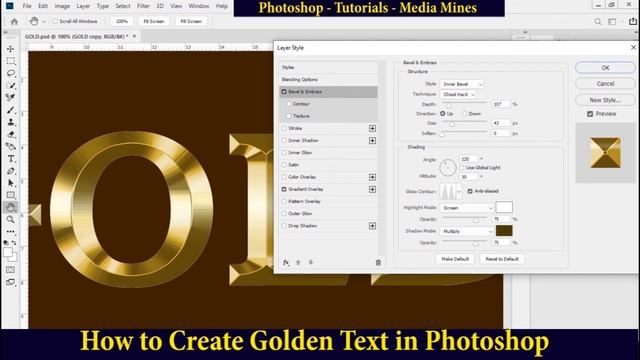Click the foreground color swatch in toolbox
This screenshot has width=640, height=360.
8,252
